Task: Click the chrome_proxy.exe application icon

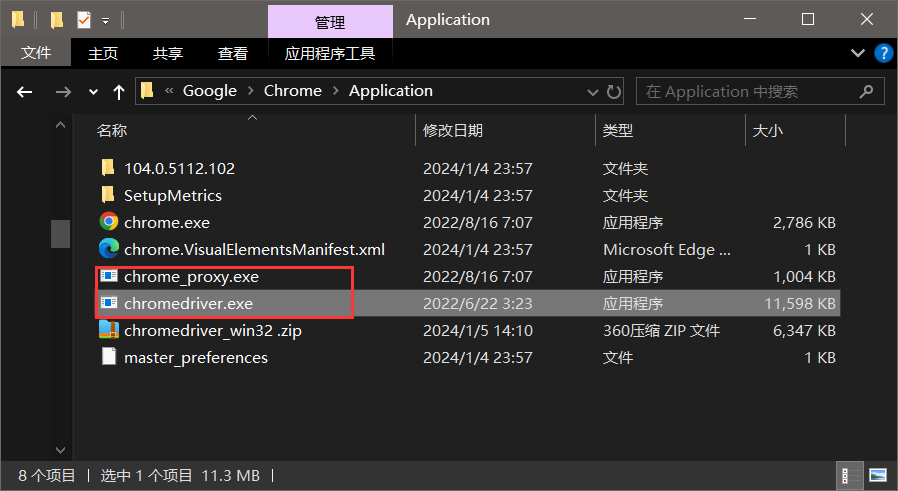Action: tap(108, 276)
